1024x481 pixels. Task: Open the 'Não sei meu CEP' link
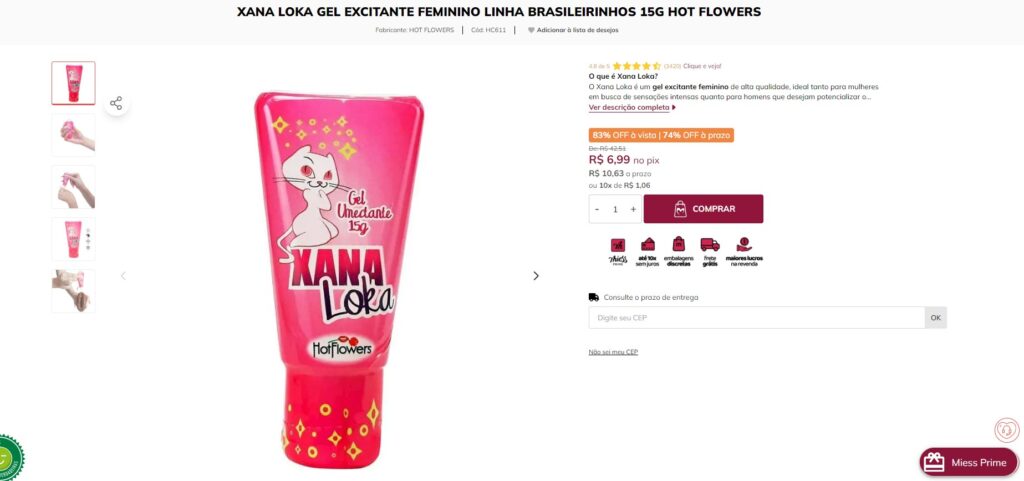(613, 352)
